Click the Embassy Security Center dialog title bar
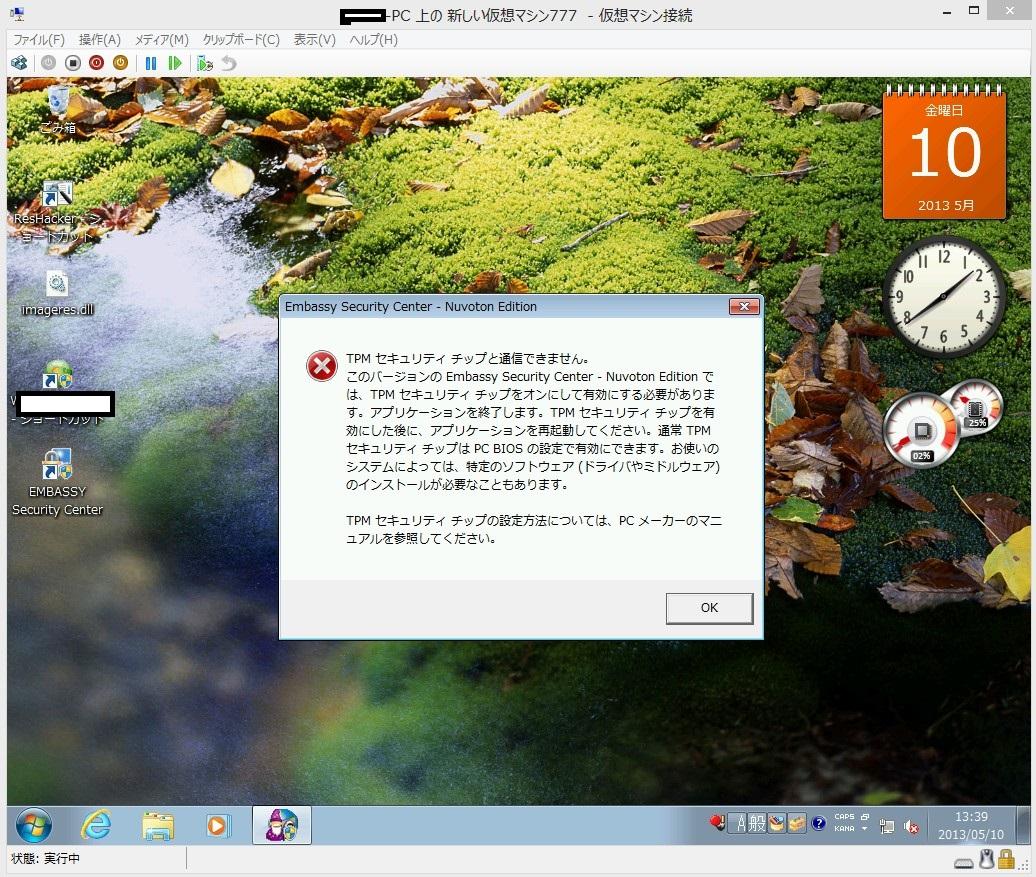1036x877 pixels. (x=505, y=307)
